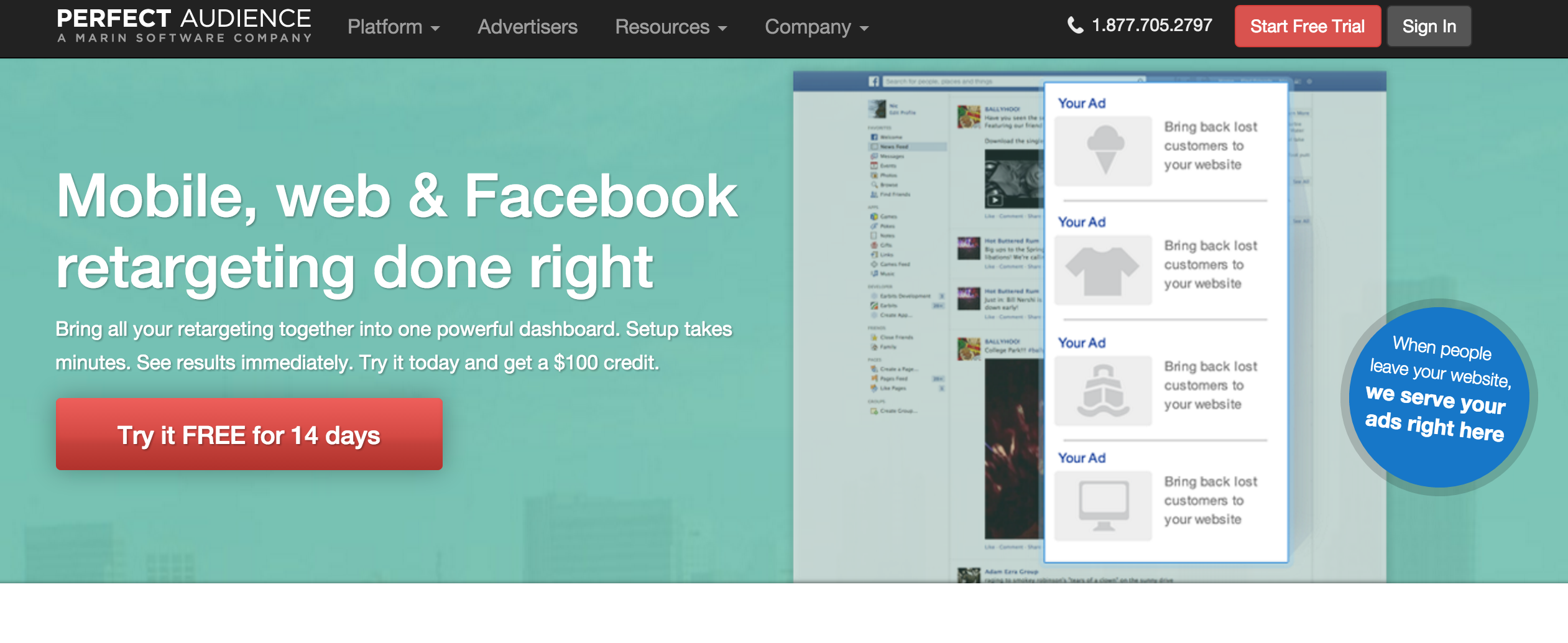Click the phone handset icon
The image size is (1568, 643).
(x=1075, y=25)
